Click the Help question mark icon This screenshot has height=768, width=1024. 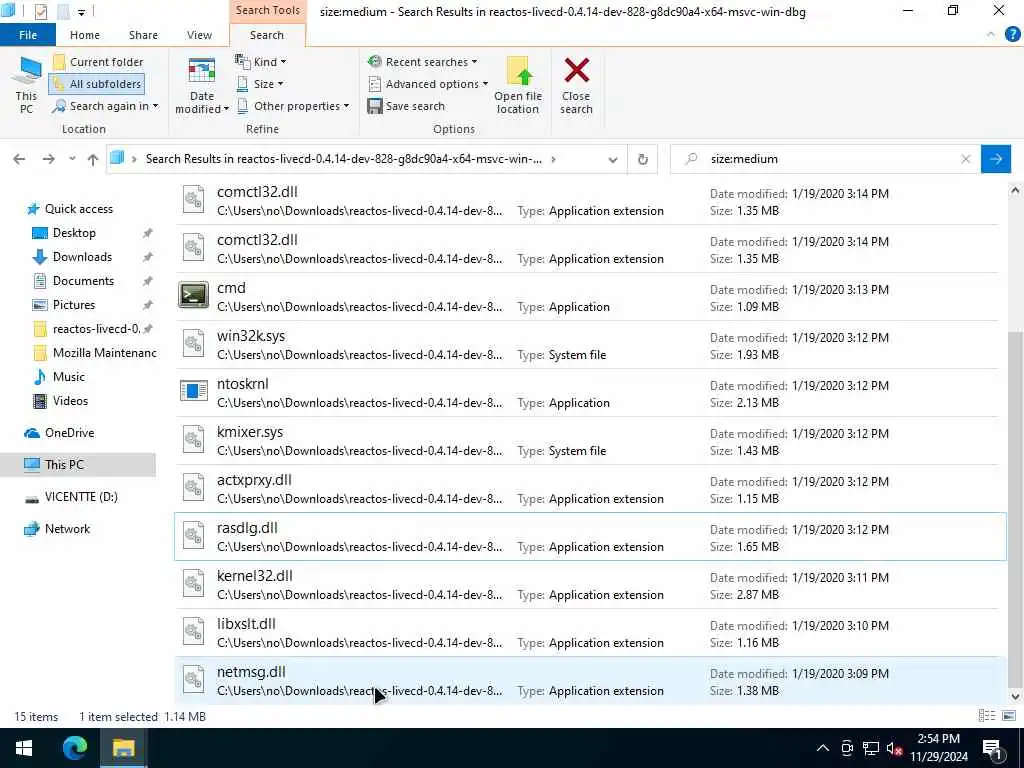click(1012, 35)
